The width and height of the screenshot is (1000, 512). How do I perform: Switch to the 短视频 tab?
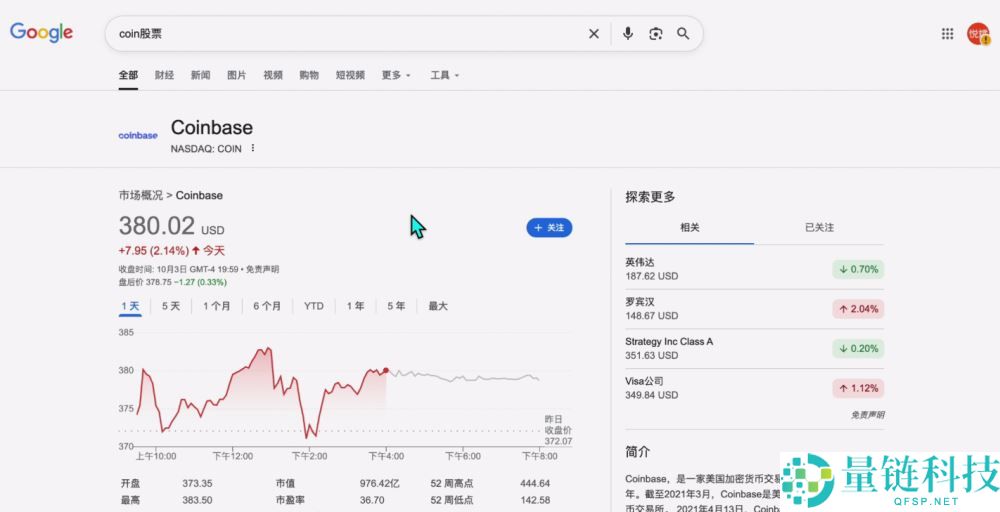tap(350, 75)
